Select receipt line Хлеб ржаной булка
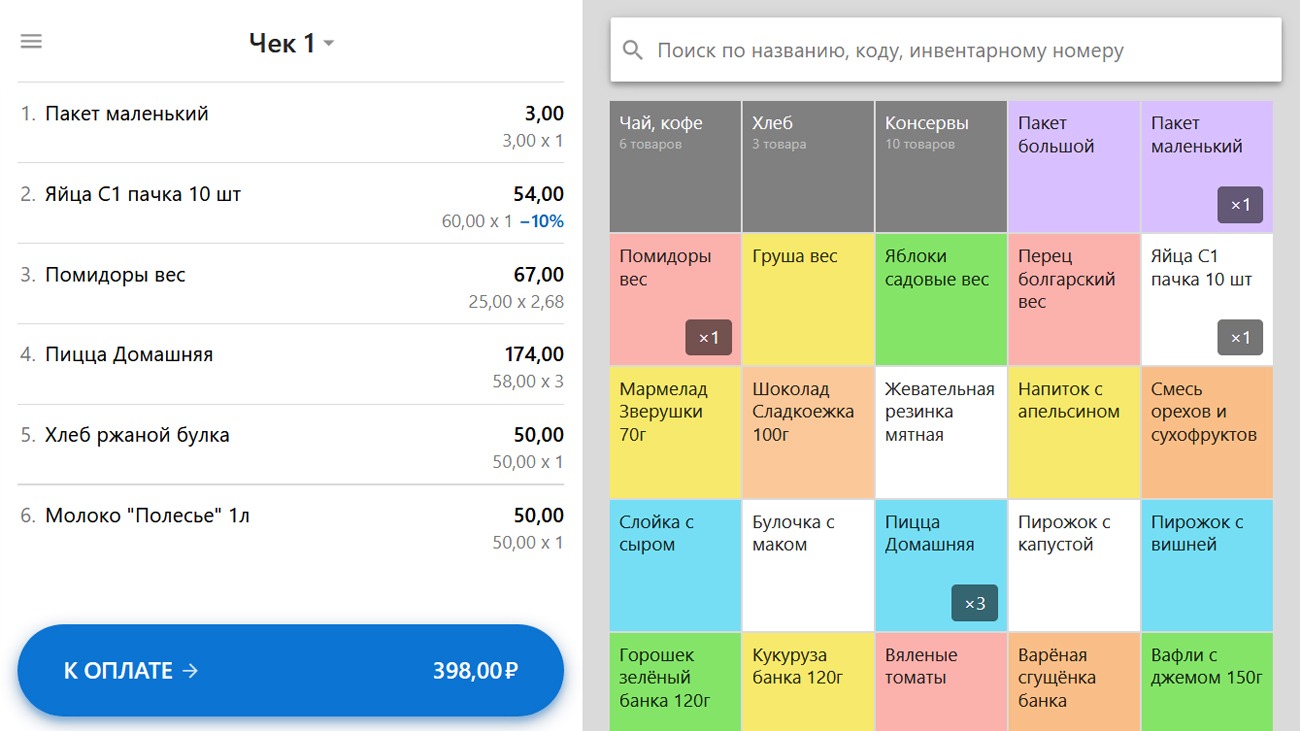1300x731 pixels. pos(290,446)
